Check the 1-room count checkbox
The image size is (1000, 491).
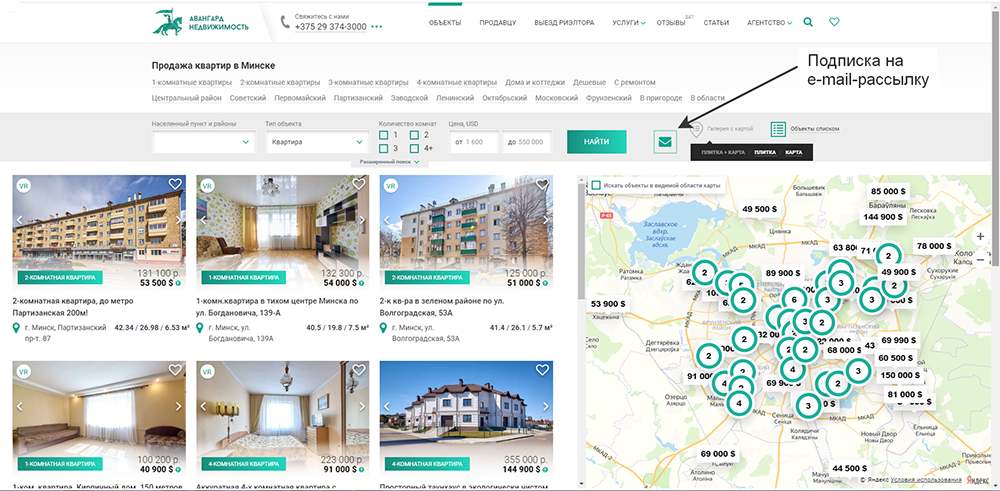(x=384, y=135)
